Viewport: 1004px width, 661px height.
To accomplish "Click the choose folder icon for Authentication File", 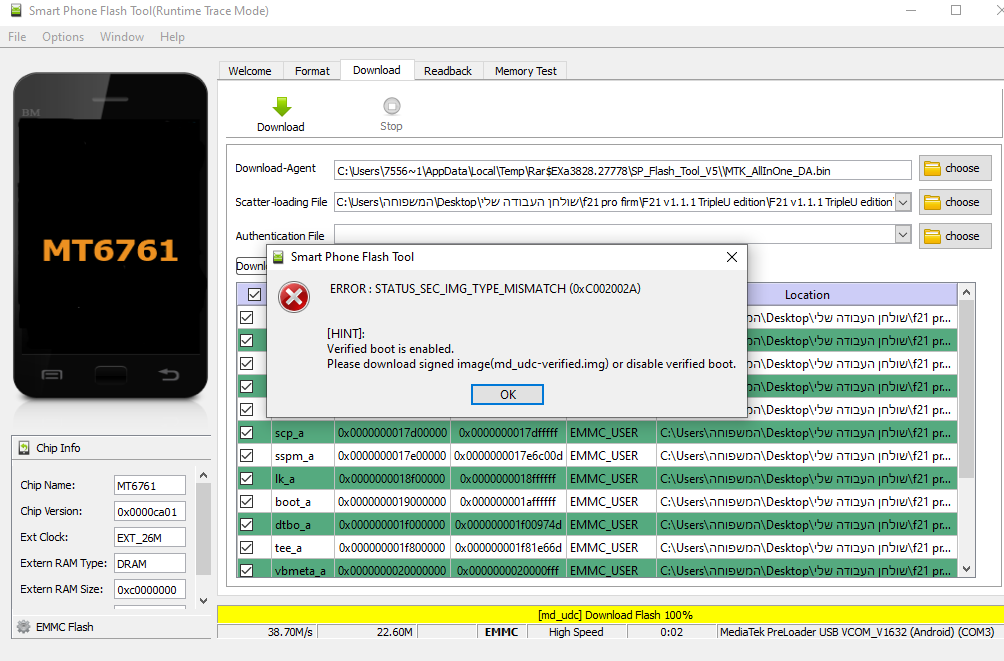I will pos(932,236).
